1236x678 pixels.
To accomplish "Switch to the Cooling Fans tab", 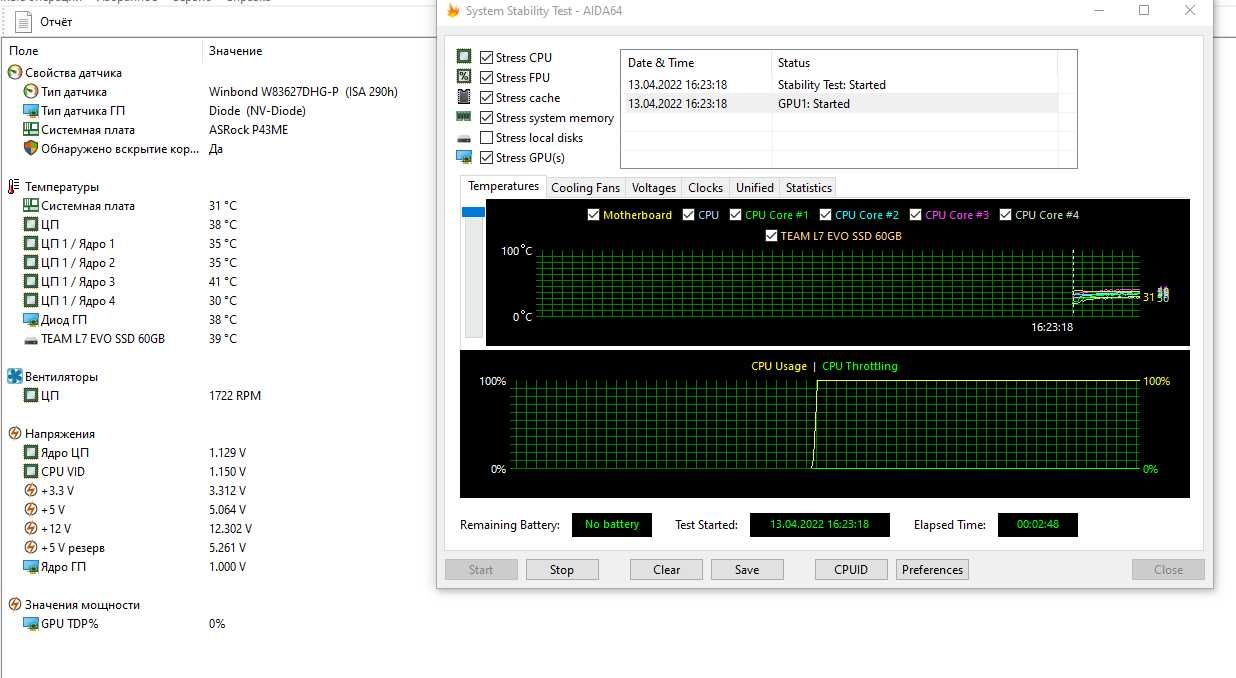I will coord(586,188).
